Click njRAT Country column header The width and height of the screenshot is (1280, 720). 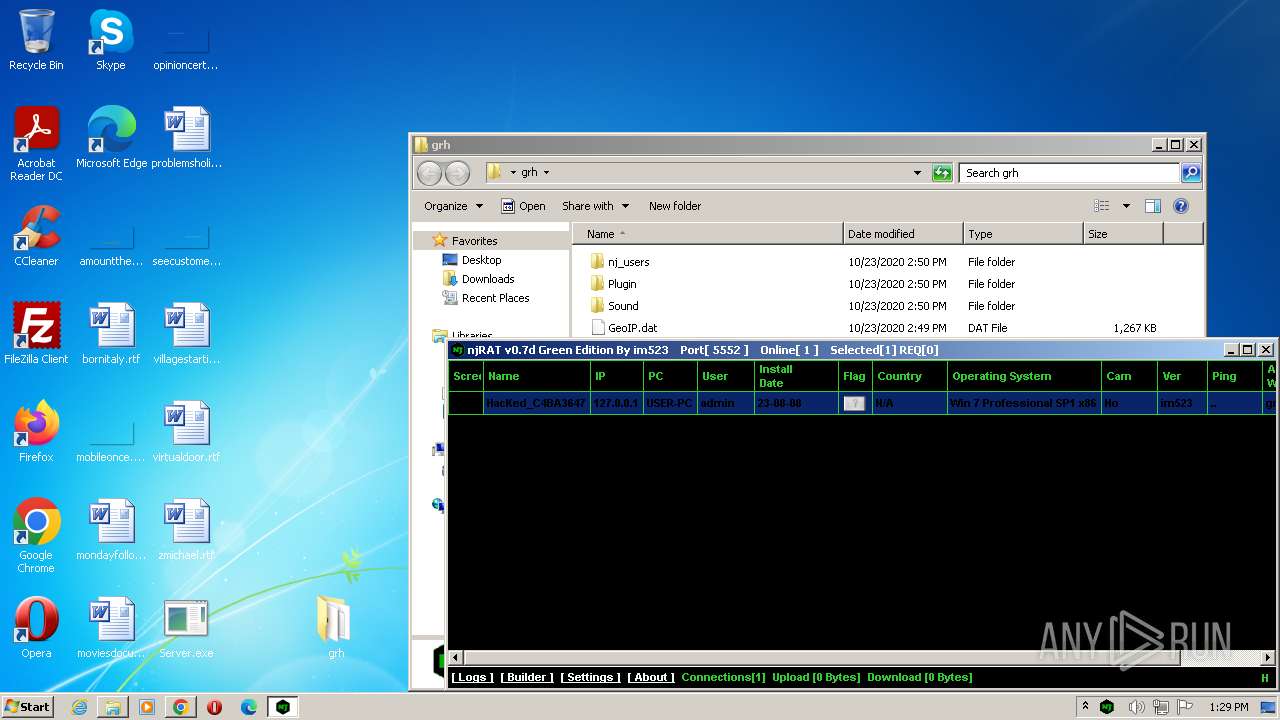[x=909, y=376]
